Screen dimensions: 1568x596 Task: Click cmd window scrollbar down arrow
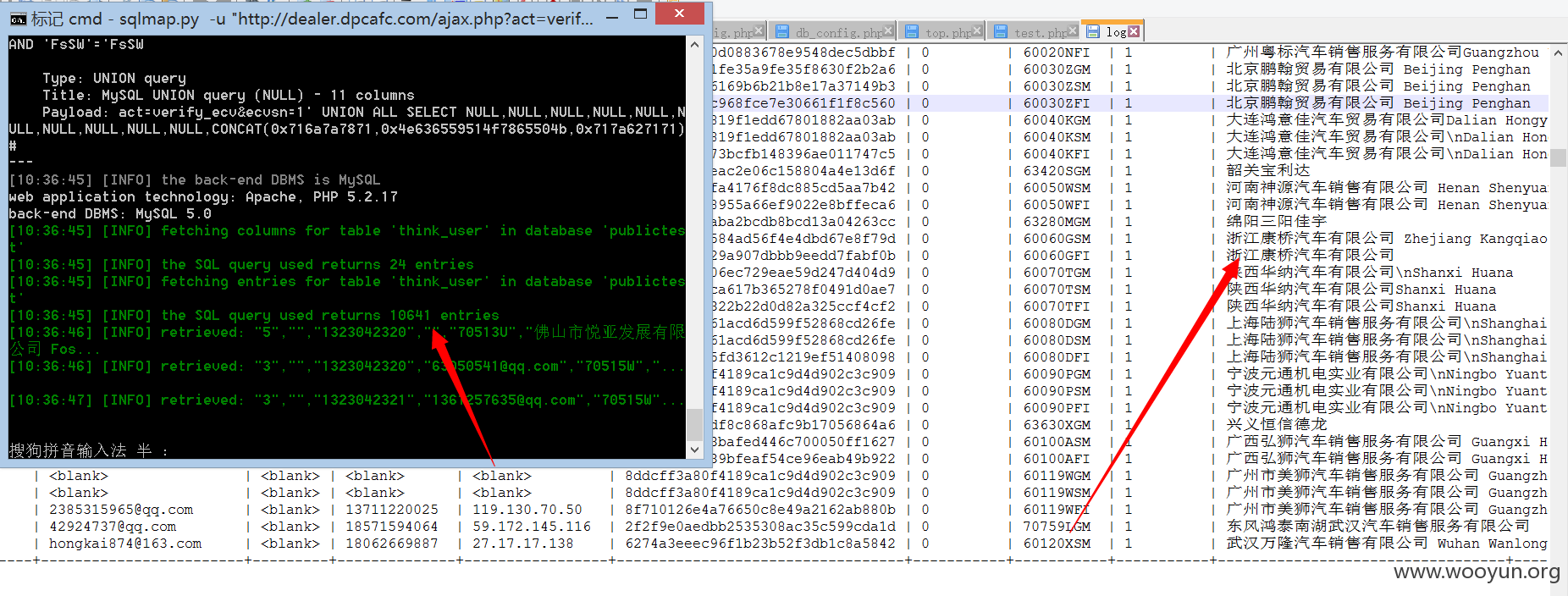coord(694,450)
